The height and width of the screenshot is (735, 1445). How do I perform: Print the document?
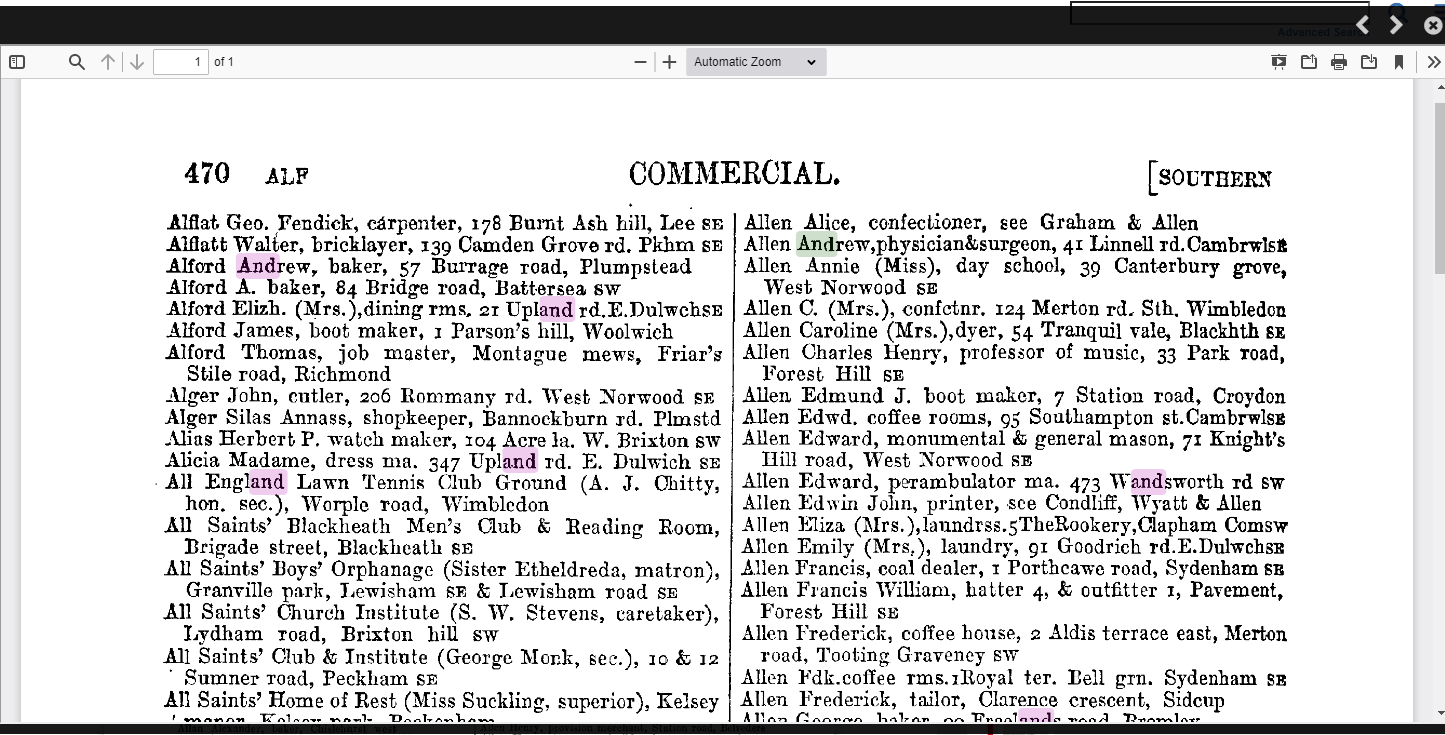[x=1339, y=62]
